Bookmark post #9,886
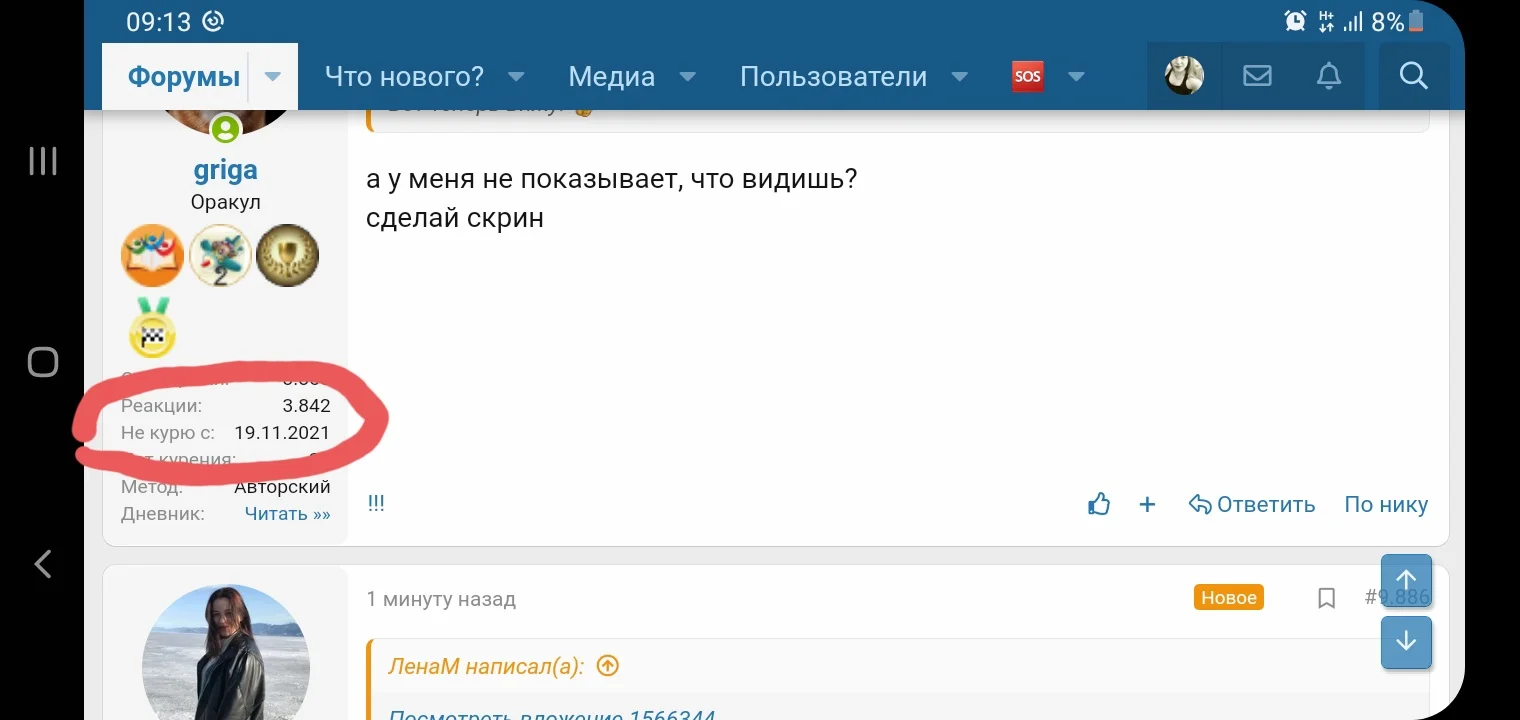Viewport: 1520px width, 720px height. point(1326,597)
